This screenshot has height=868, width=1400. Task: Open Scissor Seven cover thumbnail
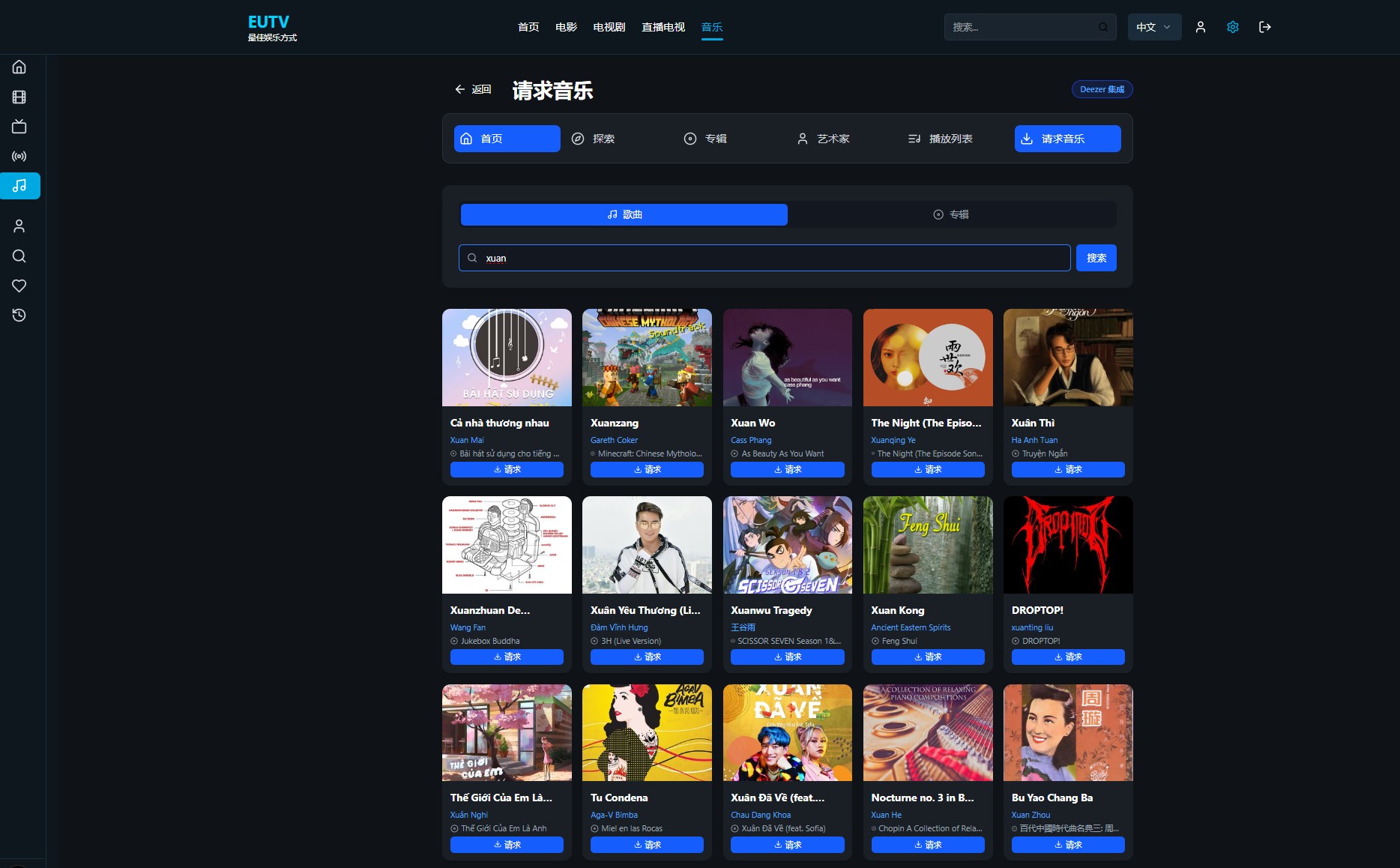pyautogui.click(x=788, y=545)
